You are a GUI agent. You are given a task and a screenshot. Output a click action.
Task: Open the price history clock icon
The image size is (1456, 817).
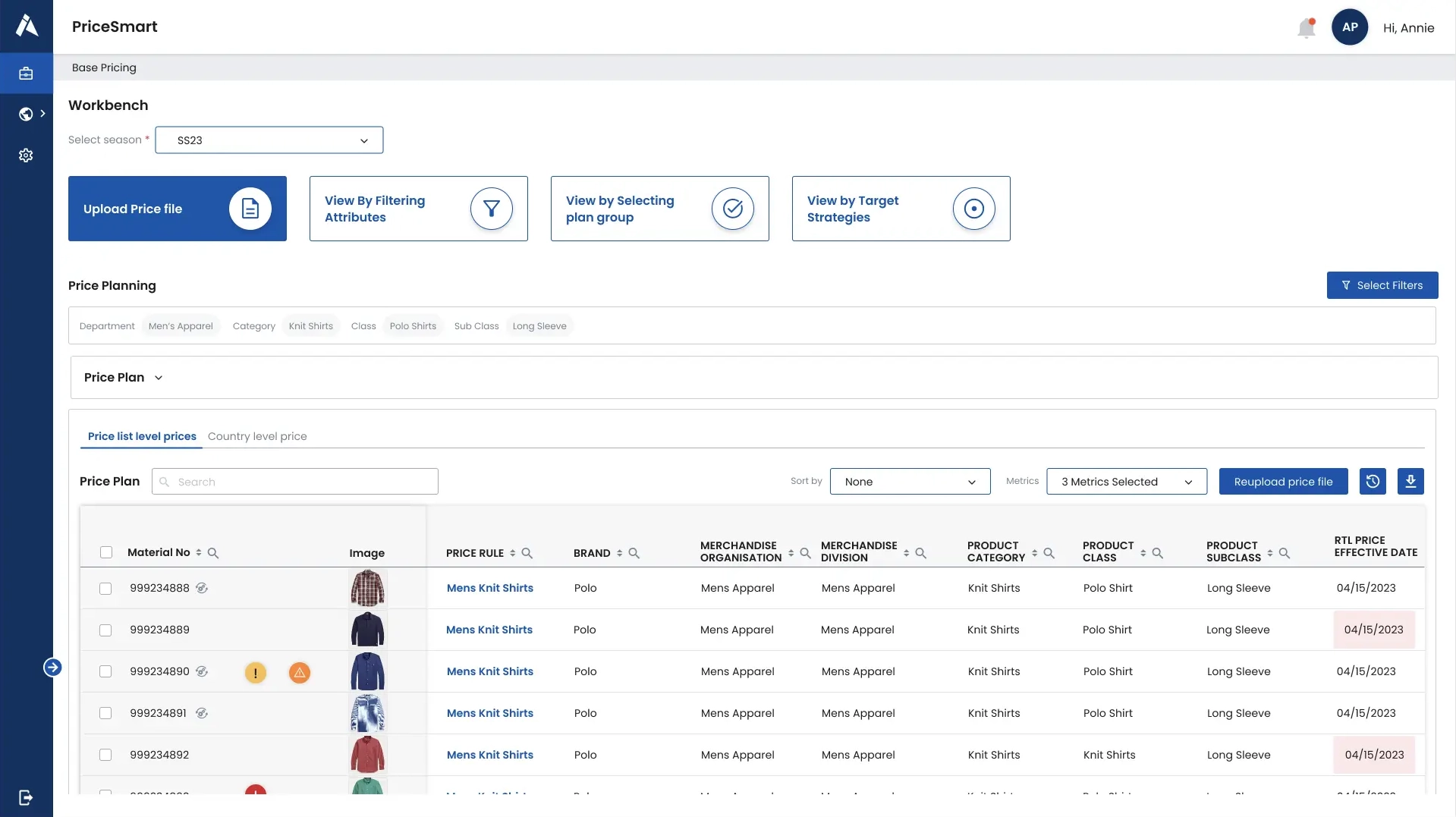(x=1373, y=482)
